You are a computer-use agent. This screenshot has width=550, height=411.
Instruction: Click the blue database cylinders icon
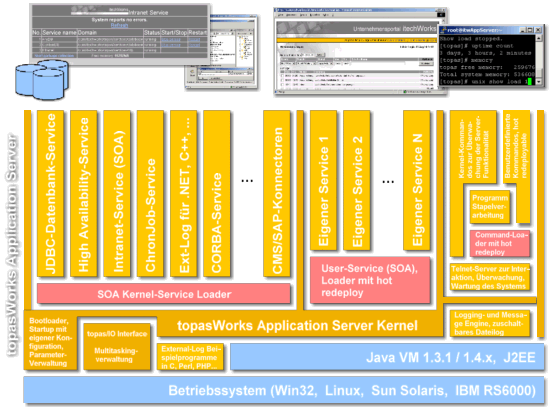pyautogui.click(x=42, y=80)
